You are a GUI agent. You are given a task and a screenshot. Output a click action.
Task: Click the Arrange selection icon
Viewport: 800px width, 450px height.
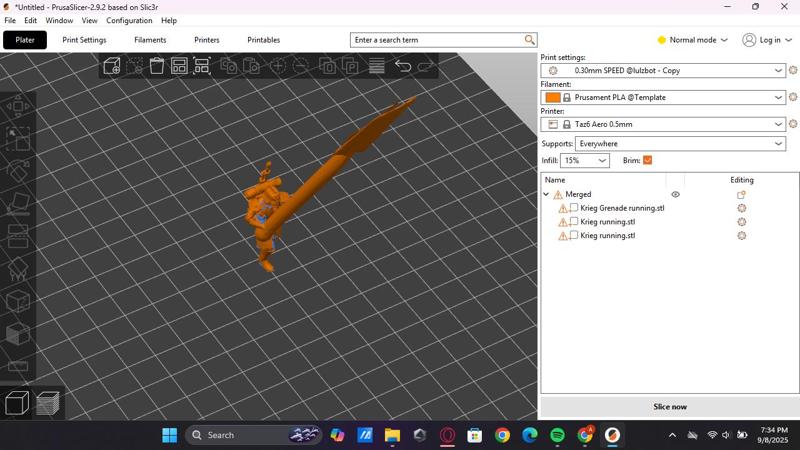click(x=202, y=66)
